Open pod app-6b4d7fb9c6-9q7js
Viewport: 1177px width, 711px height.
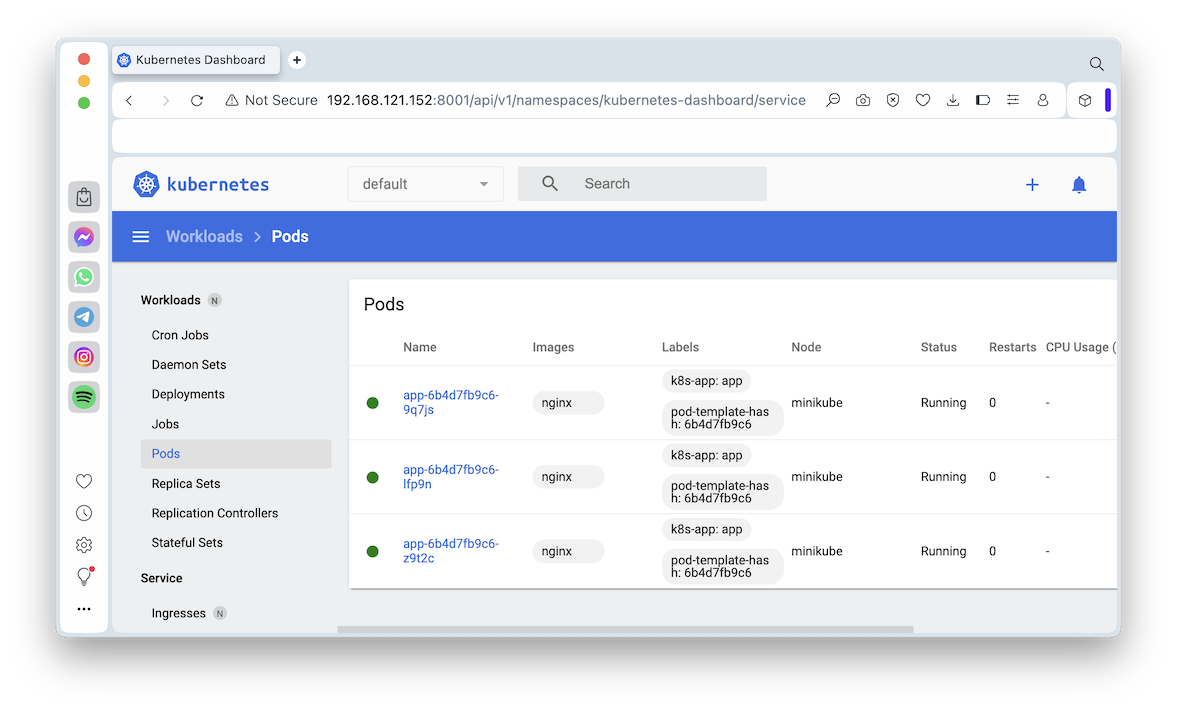click(450, 402)
